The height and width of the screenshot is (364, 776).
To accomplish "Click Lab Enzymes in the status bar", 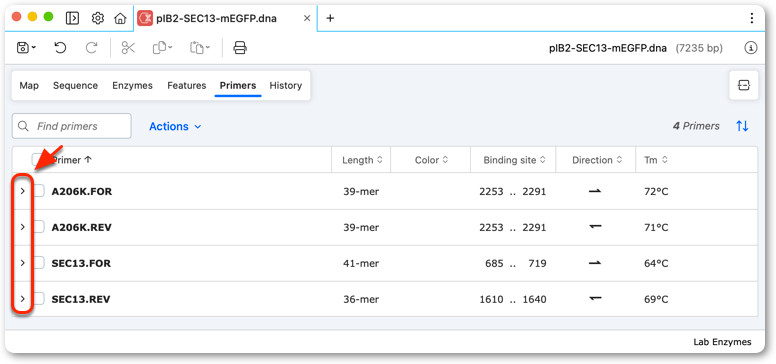I will pyautogui.click(x=722, y=342).
